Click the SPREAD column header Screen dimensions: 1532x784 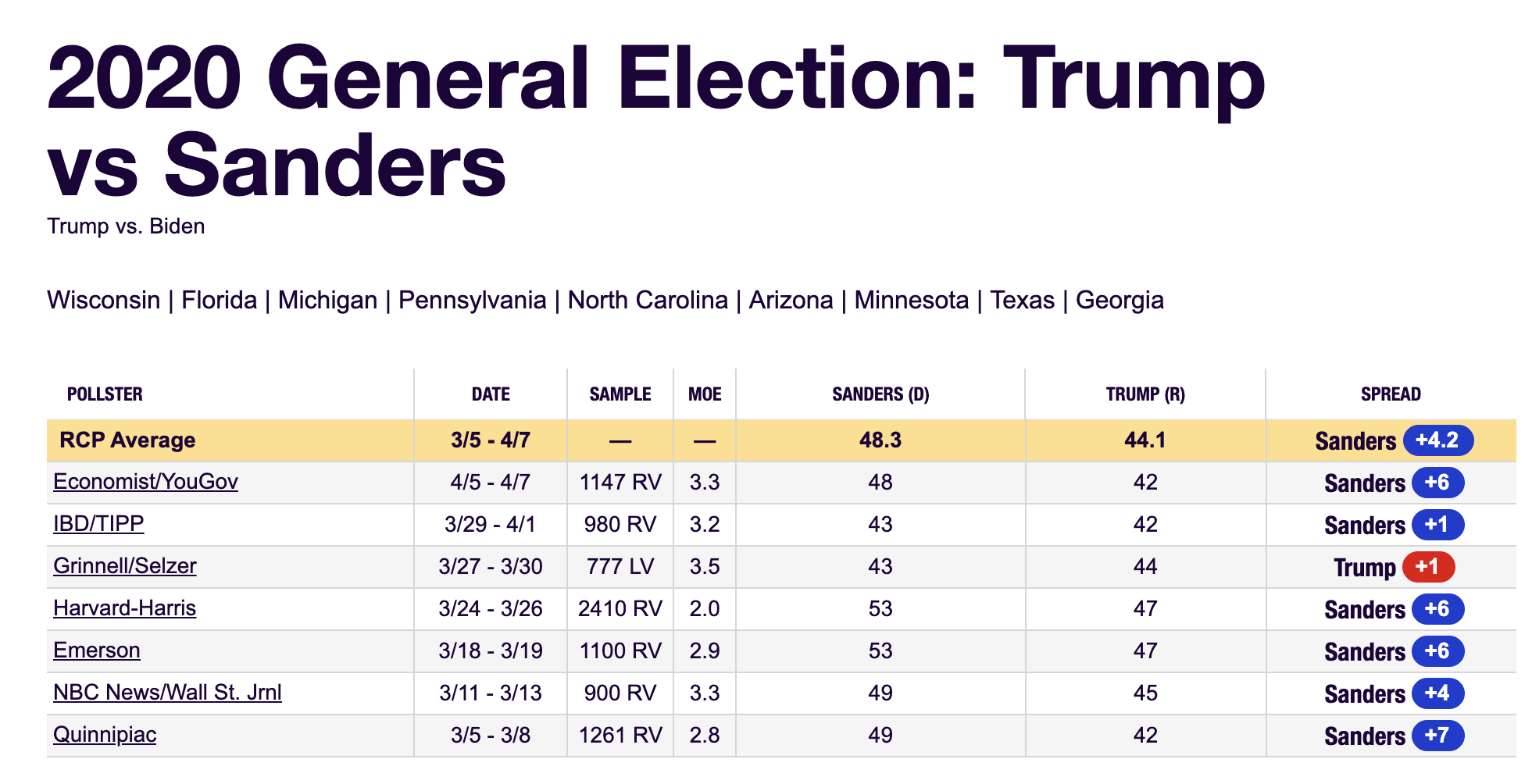[1391, 394]
